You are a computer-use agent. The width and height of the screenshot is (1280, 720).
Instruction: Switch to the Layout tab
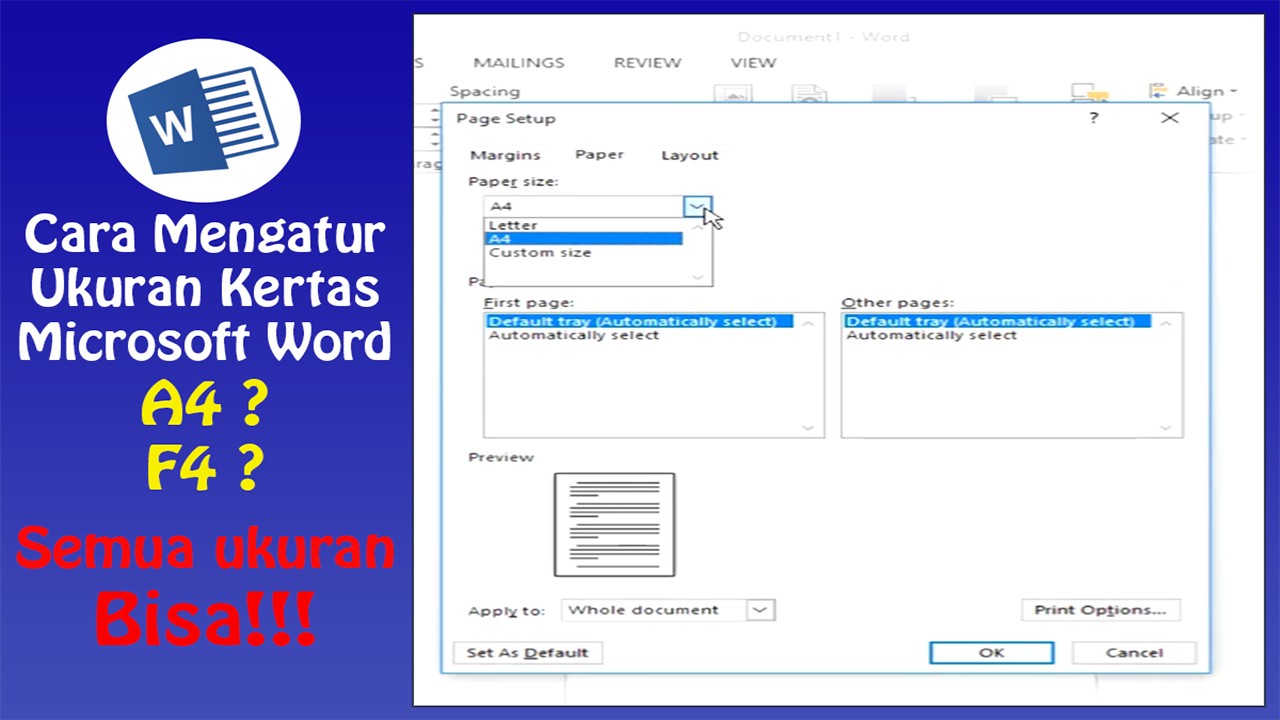[x=690, y=155]
